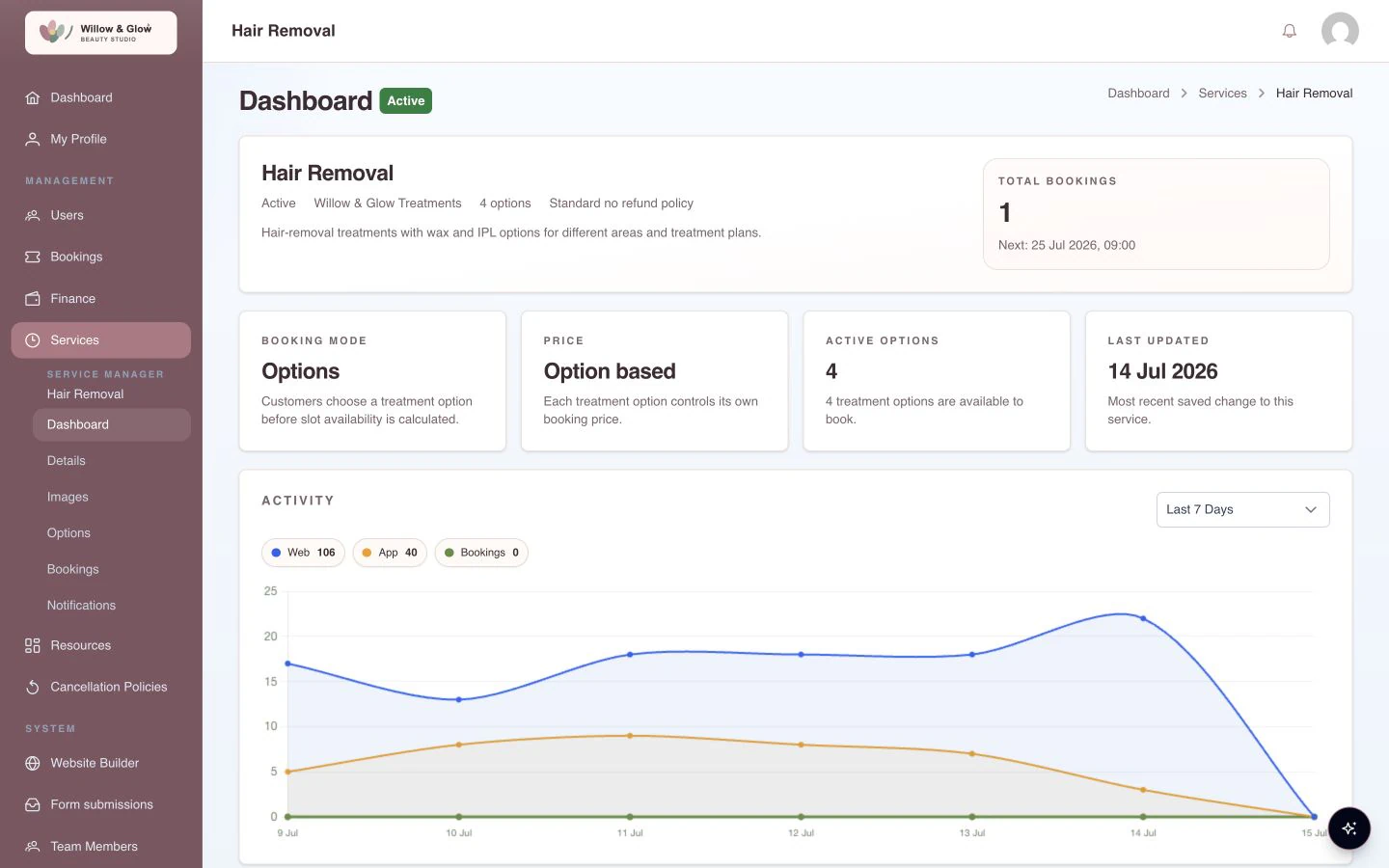Open the Notifications submenu item
The image size is (1389, 868).
point(112,606)
